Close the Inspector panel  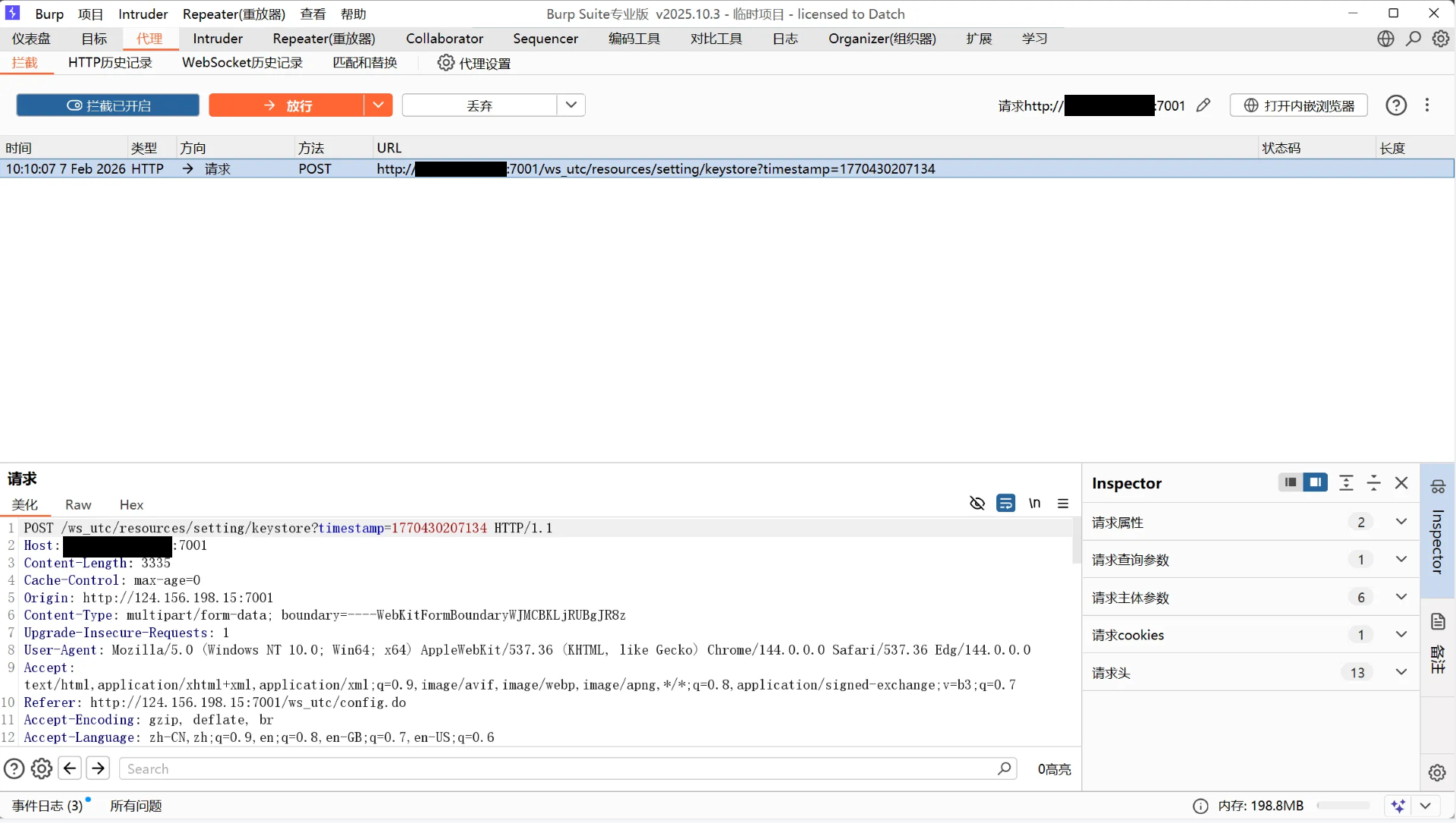(x=1401, y=482)
